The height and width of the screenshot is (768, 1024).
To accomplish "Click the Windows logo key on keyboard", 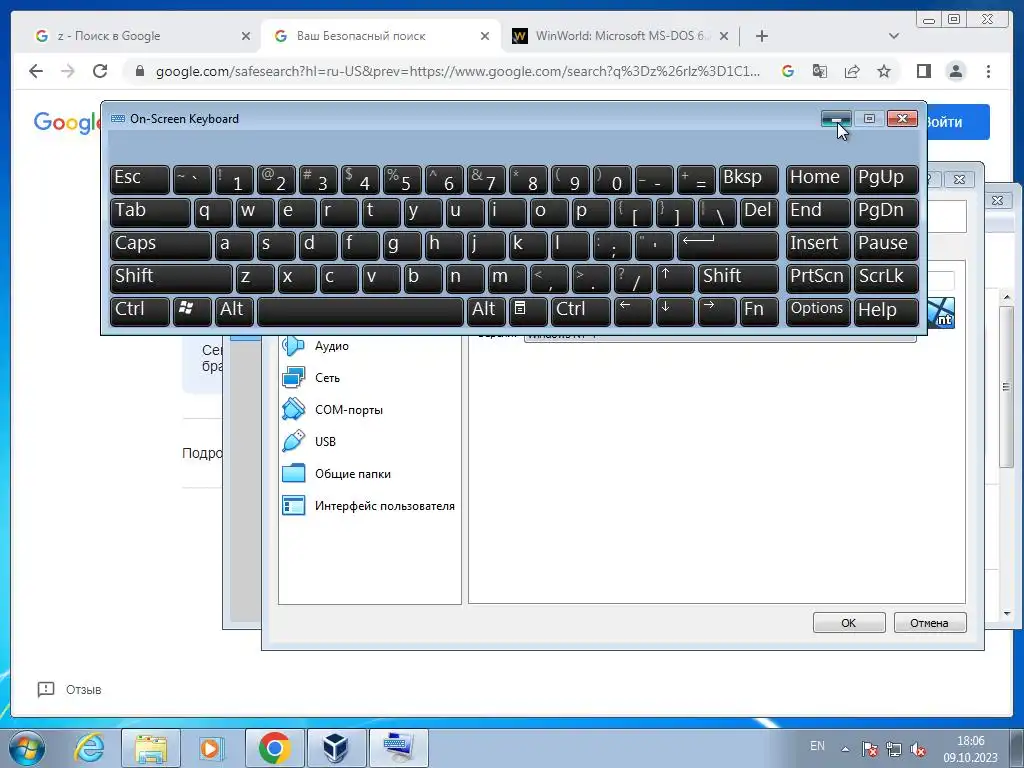I will point(192,311).
